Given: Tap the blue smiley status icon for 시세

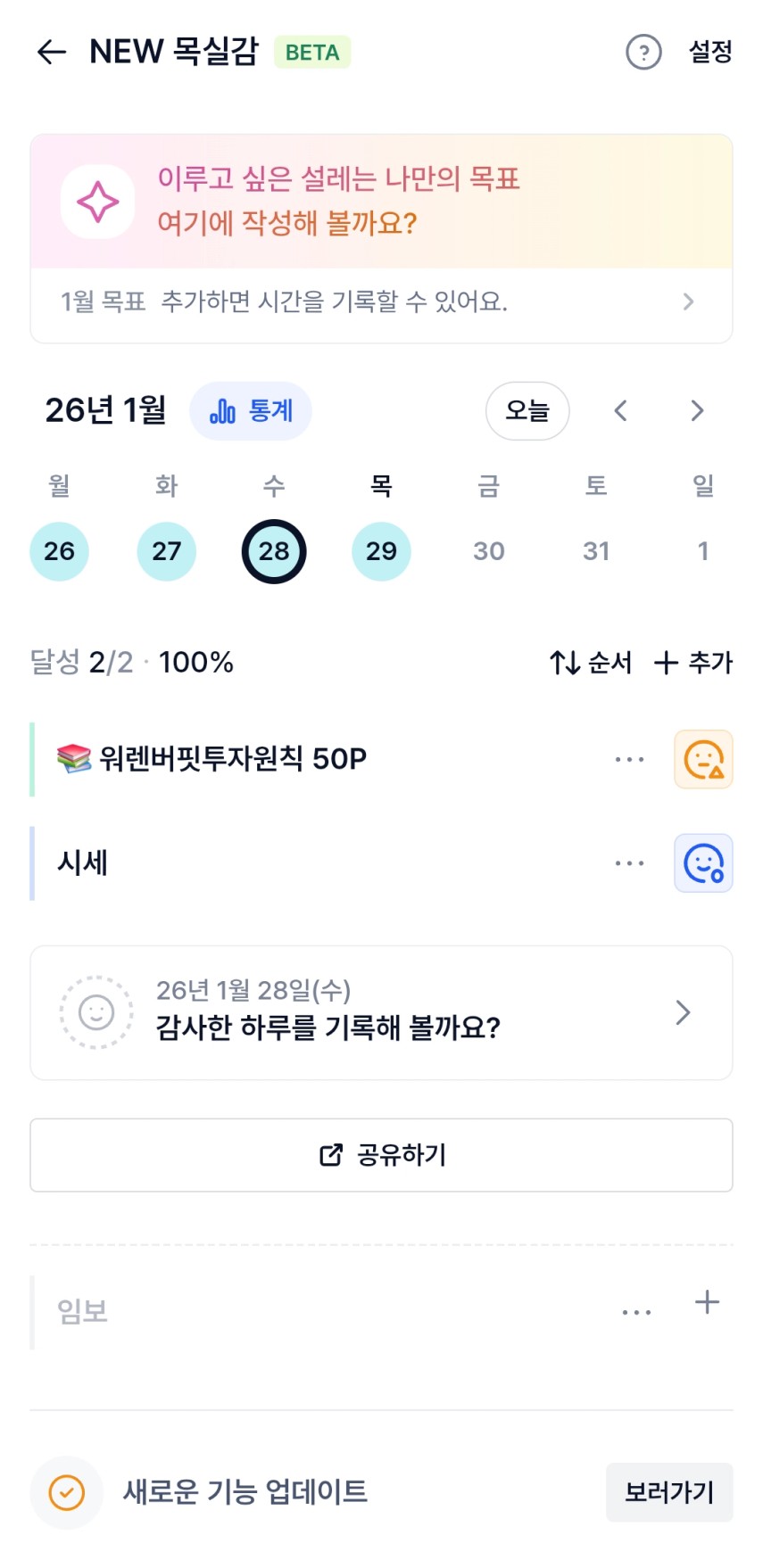Looking at the screenshot, I should [x=703, y=863].
